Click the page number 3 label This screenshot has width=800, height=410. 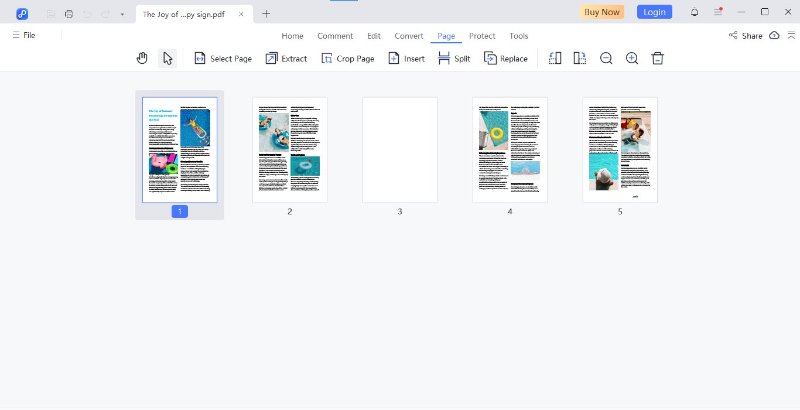[x=400, y=211]
